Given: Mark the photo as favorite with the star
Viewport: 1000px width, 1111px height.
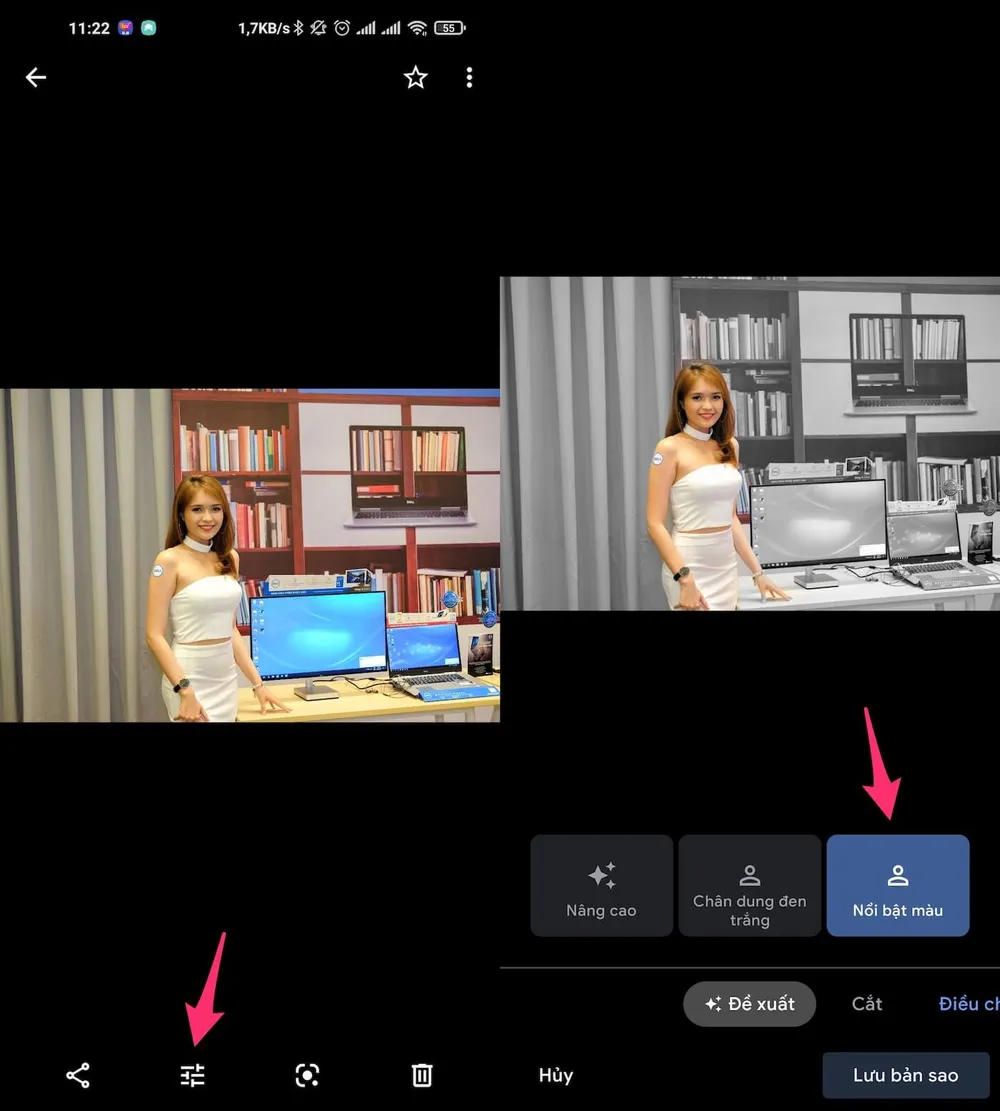Looking at the screenshot, I should click(415, 77).
